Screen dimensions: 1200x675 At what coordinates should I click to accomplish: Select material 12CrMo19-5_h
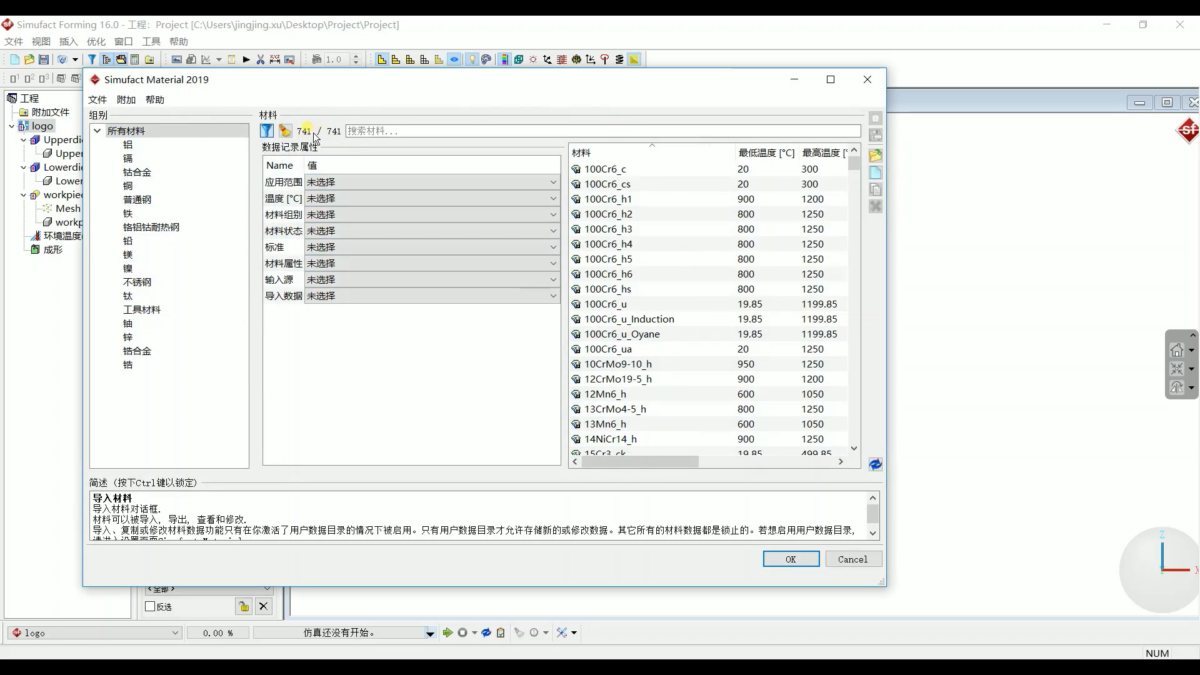coord(618,379)
